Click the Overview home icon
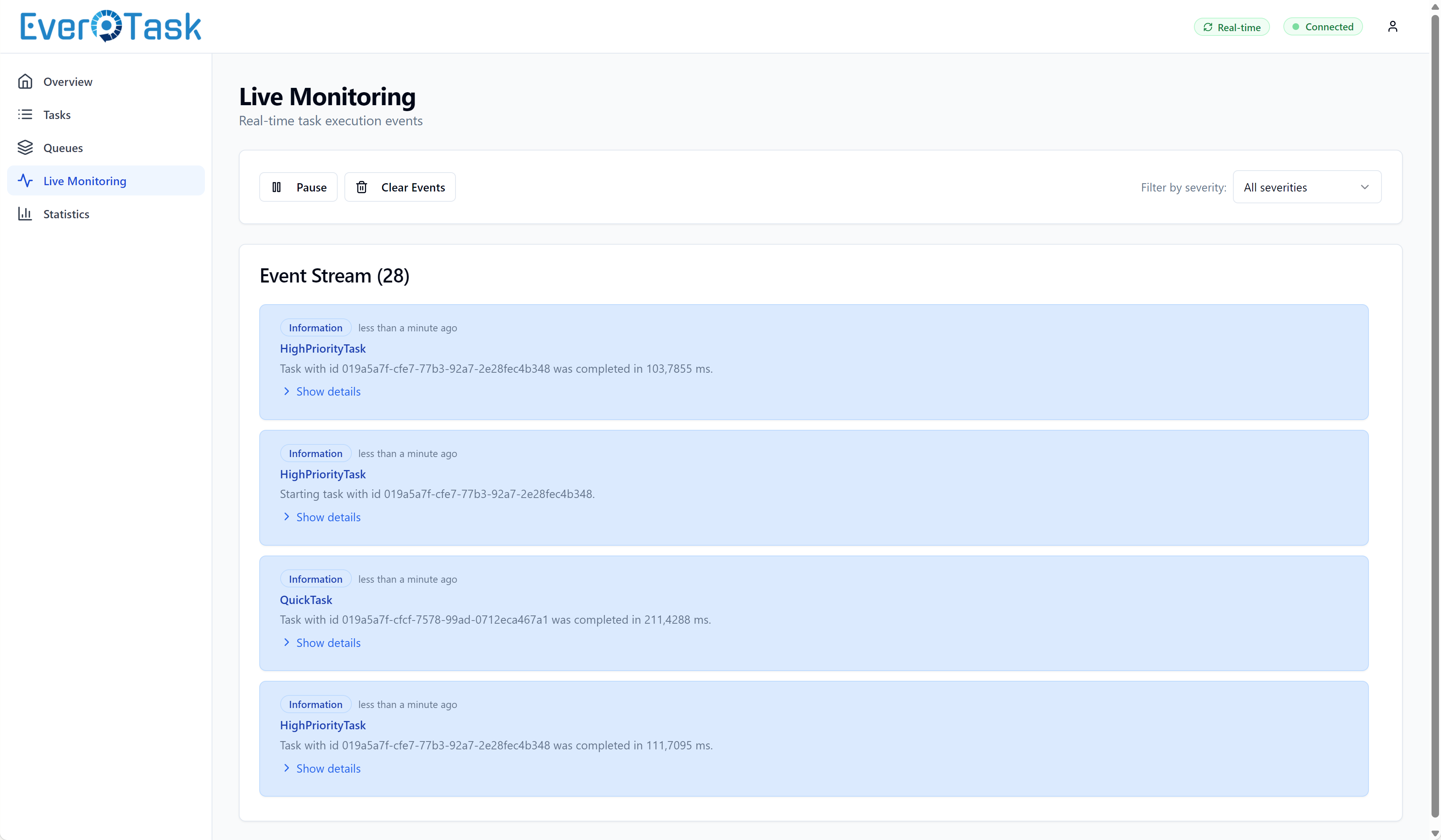Image resolution: width=1441 pixels, height=840 pixels. (x=25, y=82)
